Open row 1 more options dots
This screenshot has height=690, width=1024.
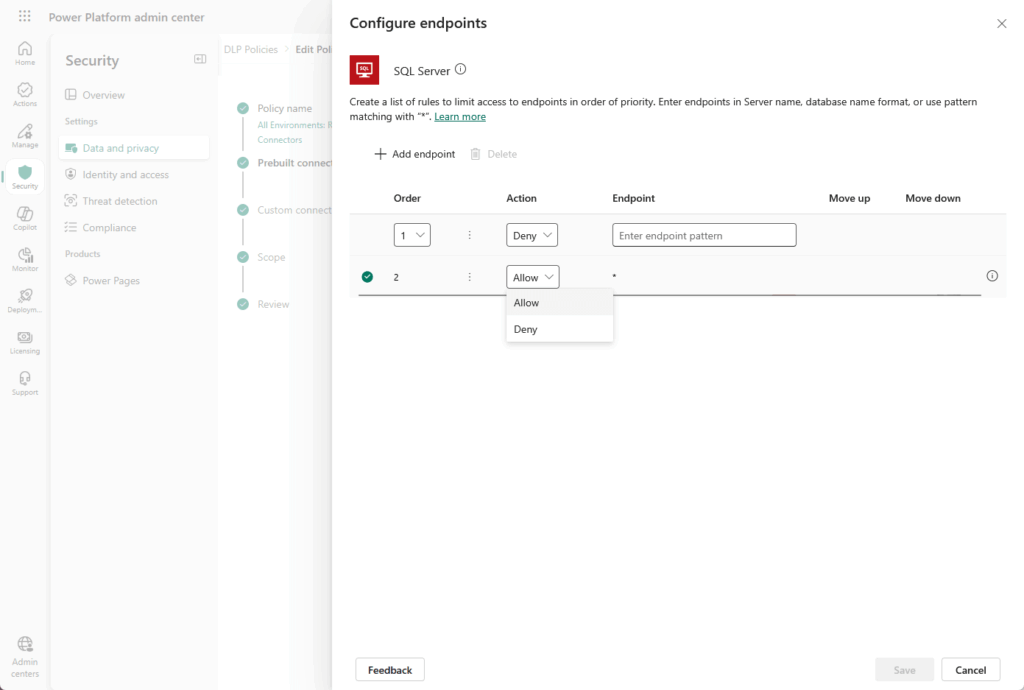click(470, 235)
